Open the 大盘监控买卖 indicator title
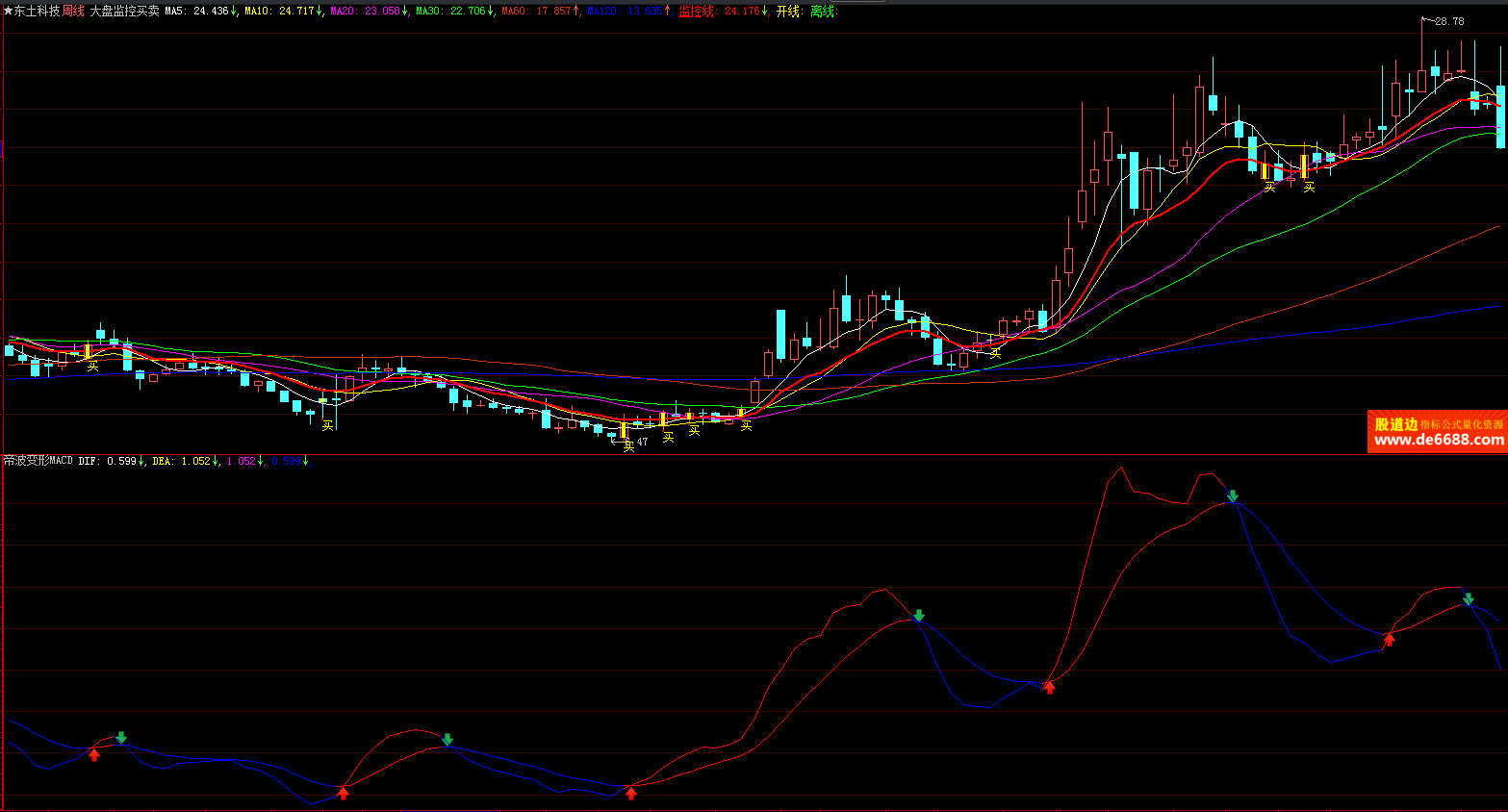1508x812 pixels. pyautogui.click(x=124, y=12)
